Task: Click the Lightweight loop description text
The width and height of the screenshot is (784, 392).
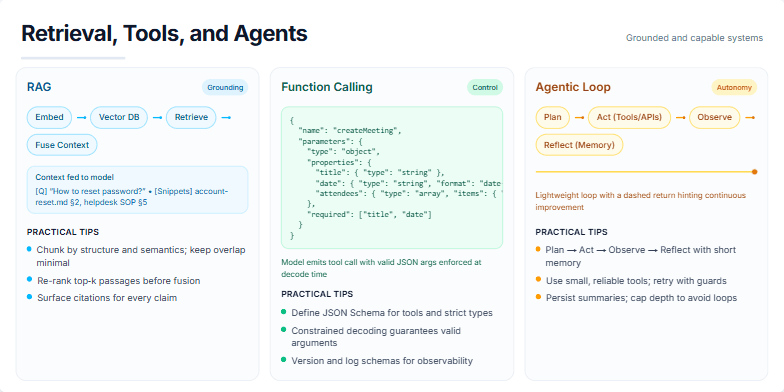Action: [640, 201]
